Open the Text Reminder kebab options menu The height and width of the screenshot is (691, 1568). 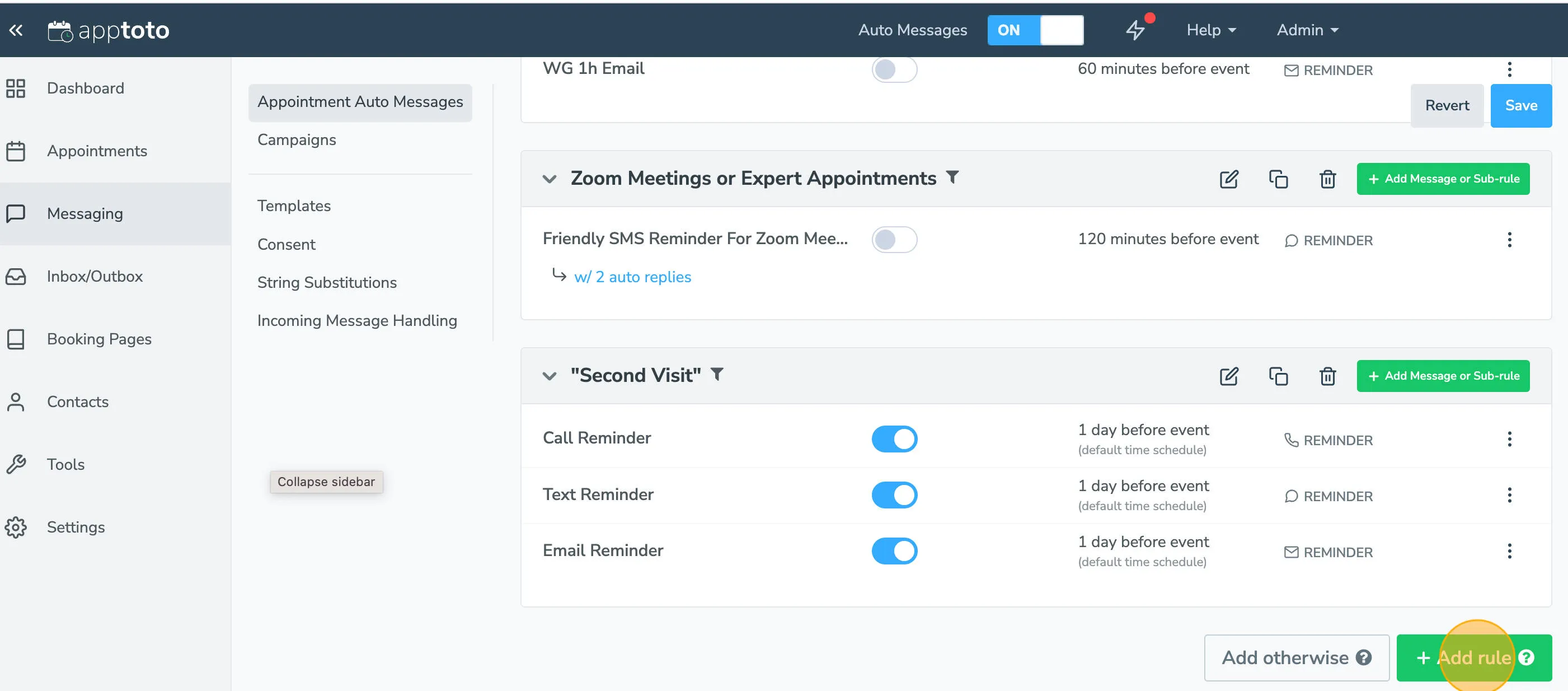[x=1510, y=495]
